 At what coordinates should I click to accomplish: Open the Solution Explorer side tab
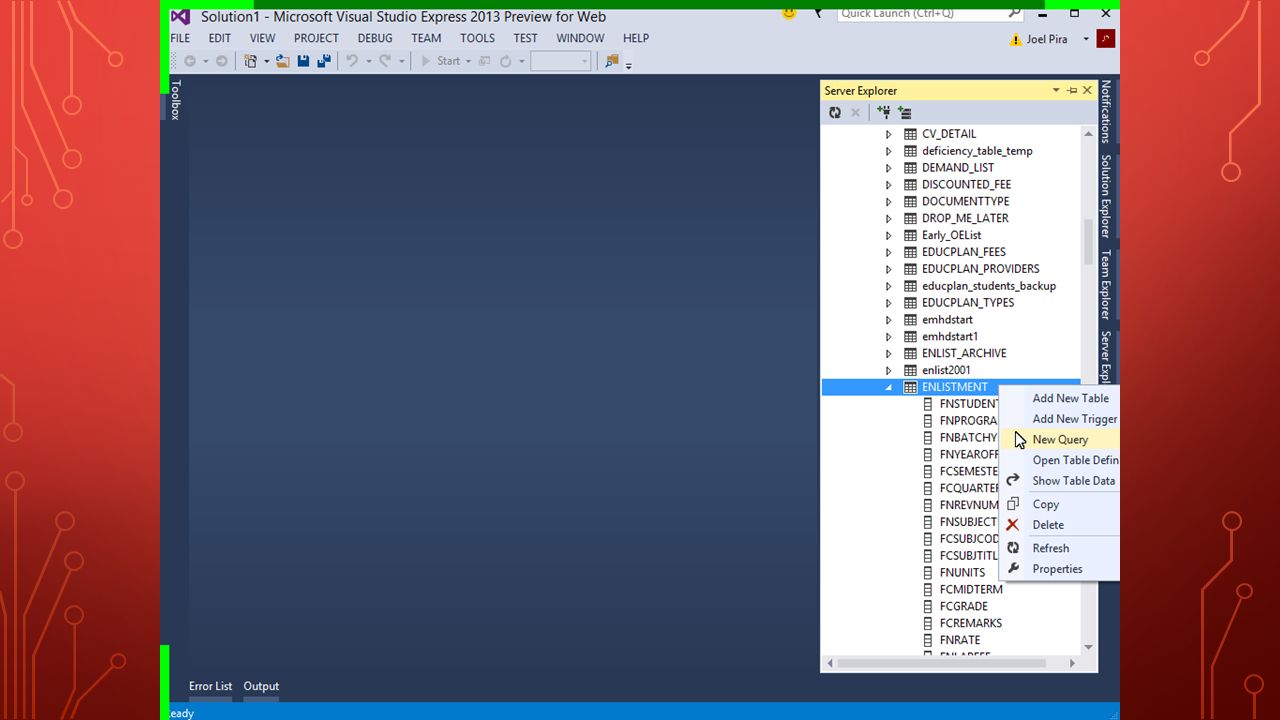click(x=1106, y=196)
